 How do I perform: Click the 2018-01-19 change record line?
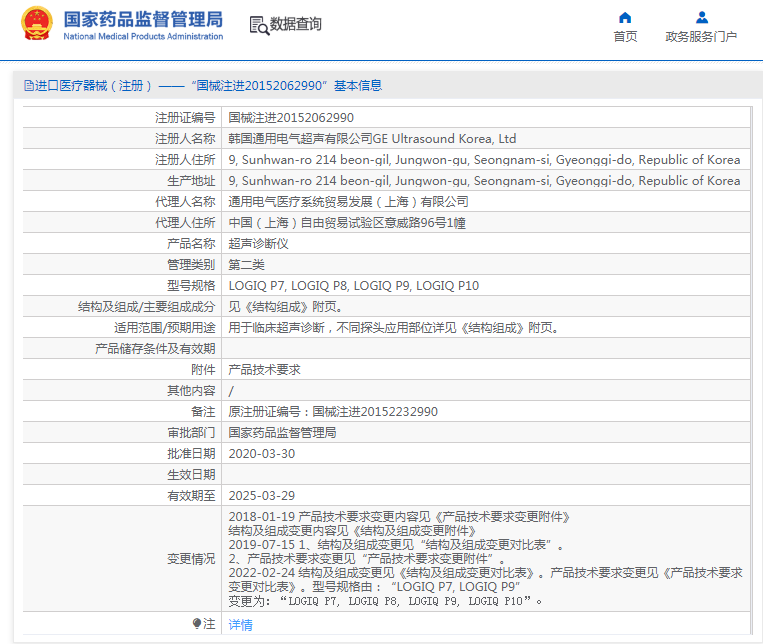click(x=399, y=517)
